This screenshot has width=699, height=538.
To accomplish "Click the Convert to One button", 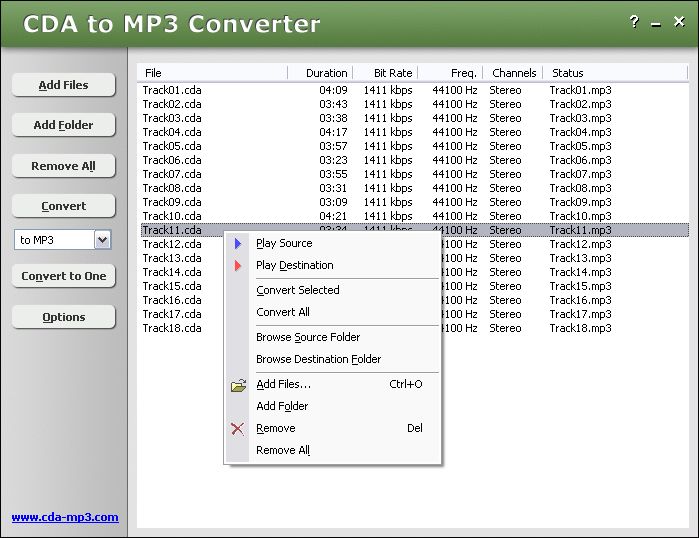I will point(63,276).
